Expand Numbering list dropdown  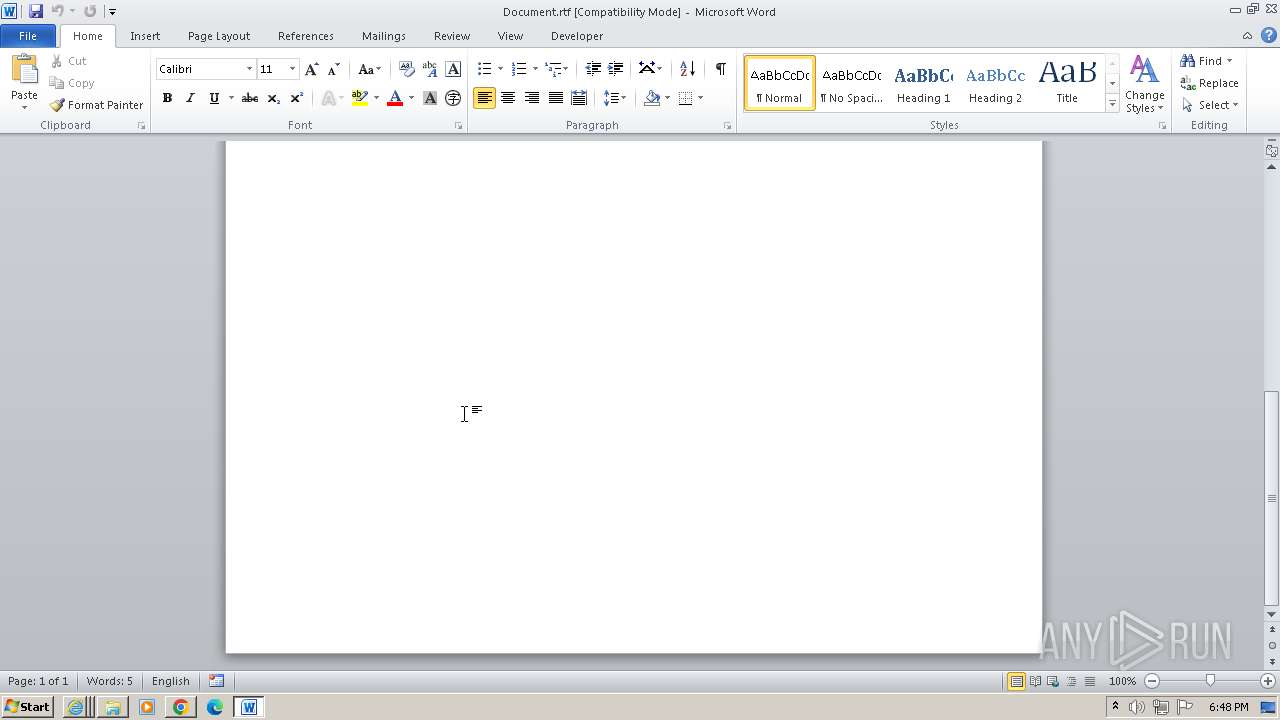pyautogui.click(x=535, y=69)
